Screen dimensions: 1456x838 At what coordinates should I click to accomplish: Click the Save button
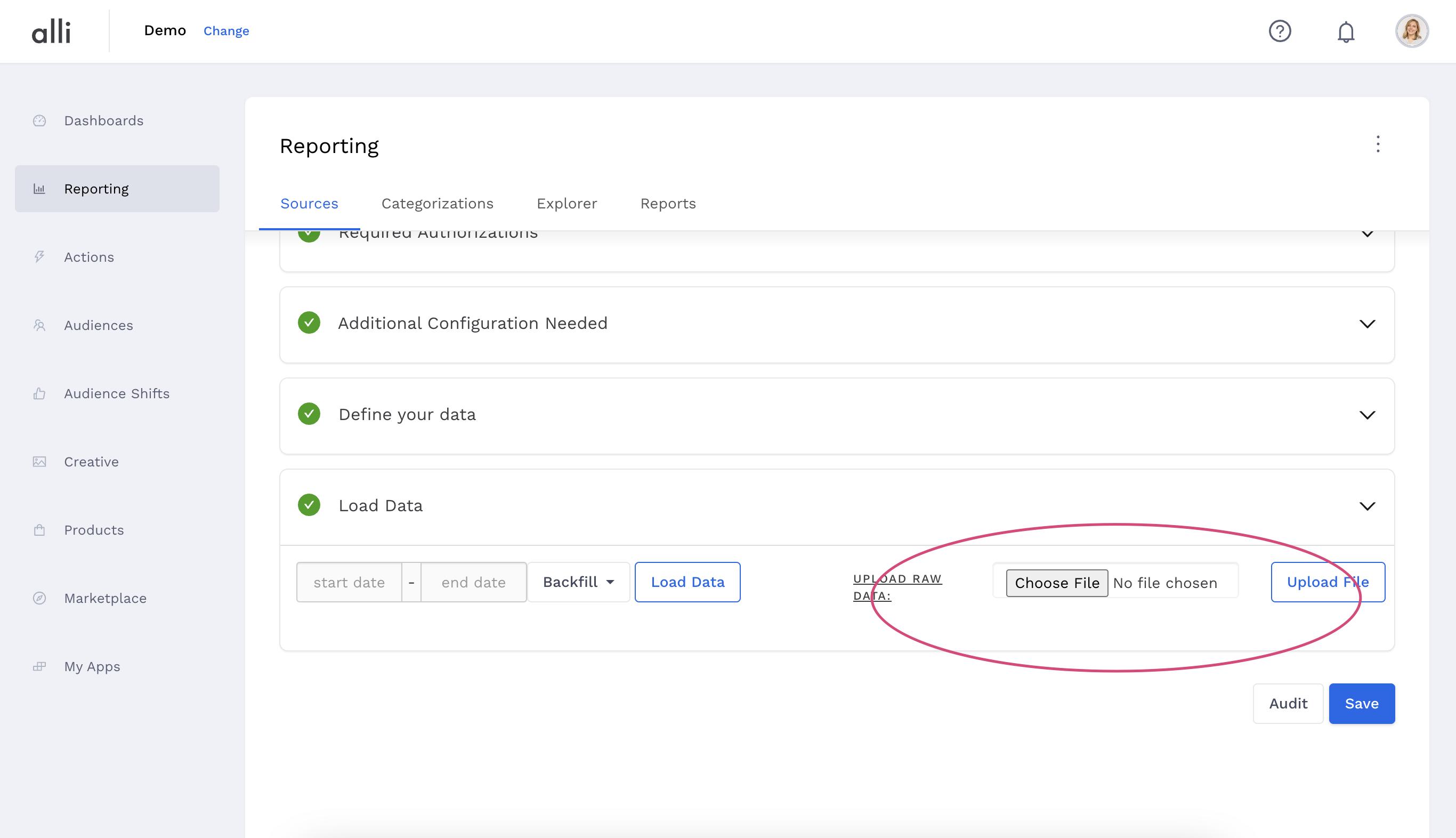coord(1361,703)
